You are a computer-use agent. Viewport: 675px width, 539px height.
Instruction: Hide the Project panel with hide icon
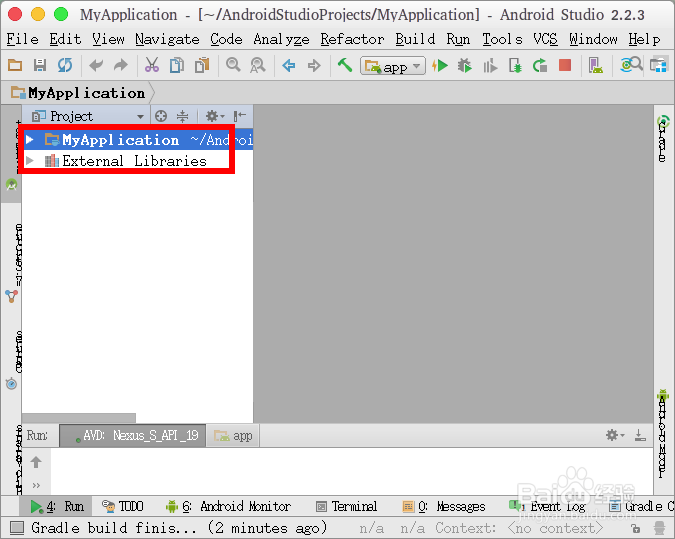[x=239, y=116]
